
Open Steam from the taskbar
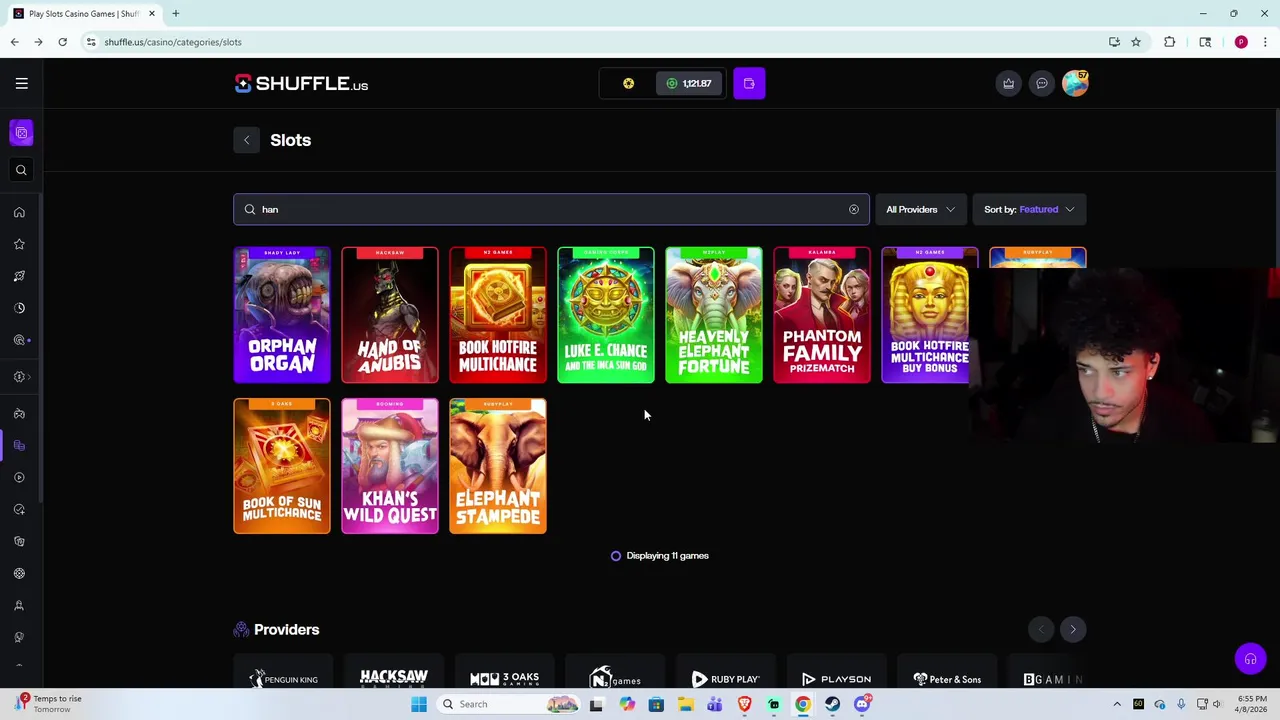click(x=832, y=704)
